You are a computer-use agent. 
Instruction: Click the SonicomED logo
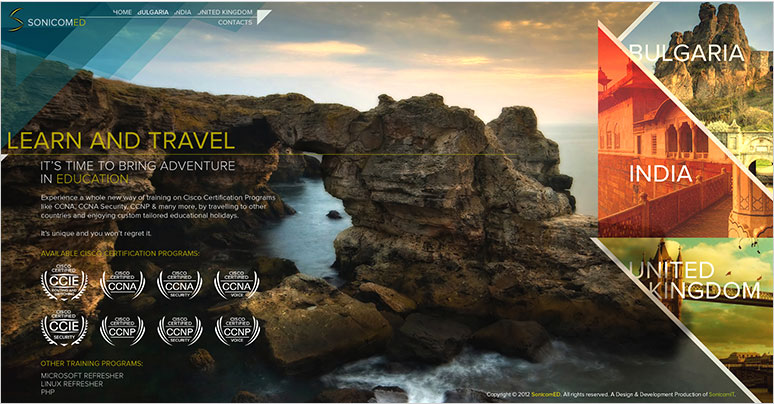pos(47,21)
